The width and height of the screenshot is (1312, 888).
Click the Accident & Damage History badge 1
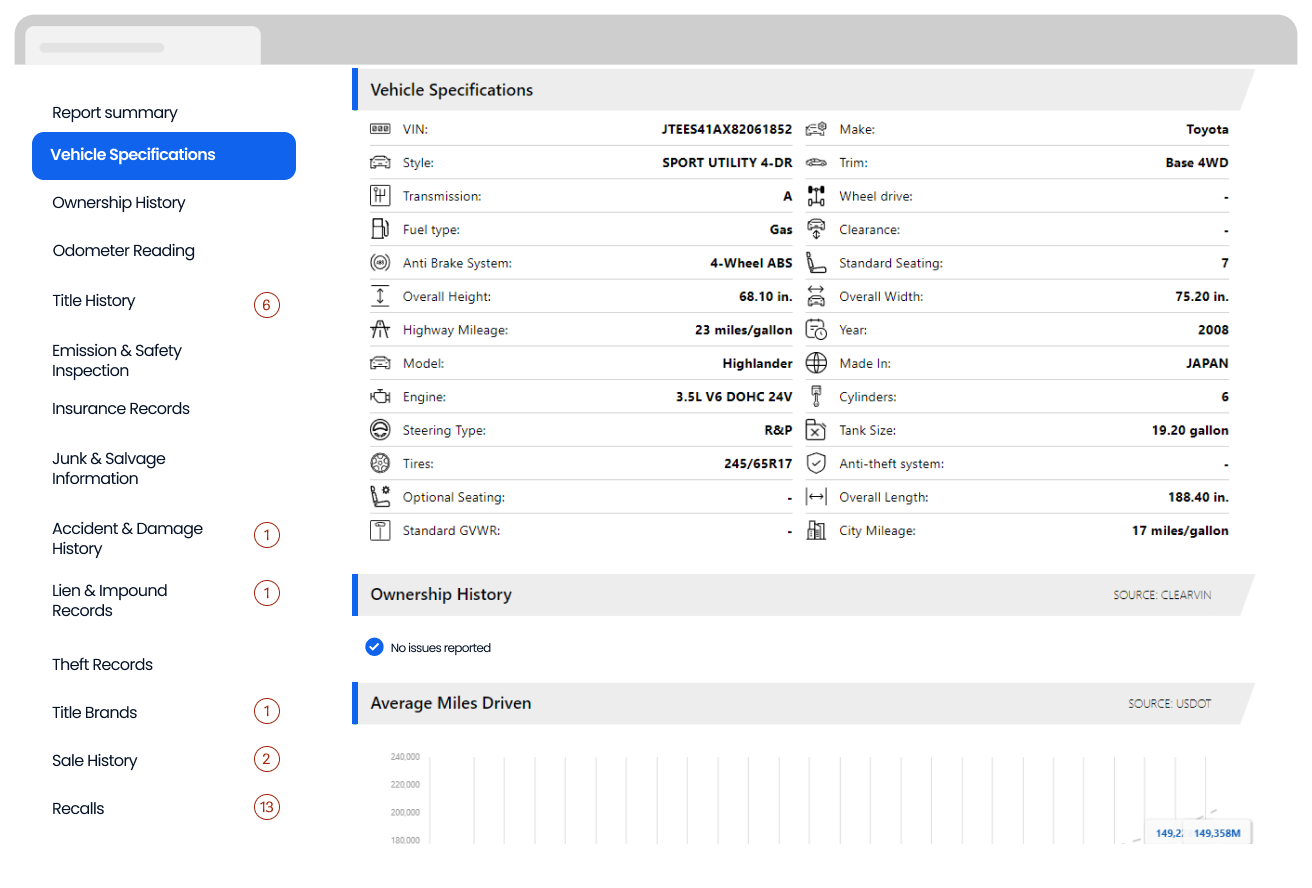266,535
